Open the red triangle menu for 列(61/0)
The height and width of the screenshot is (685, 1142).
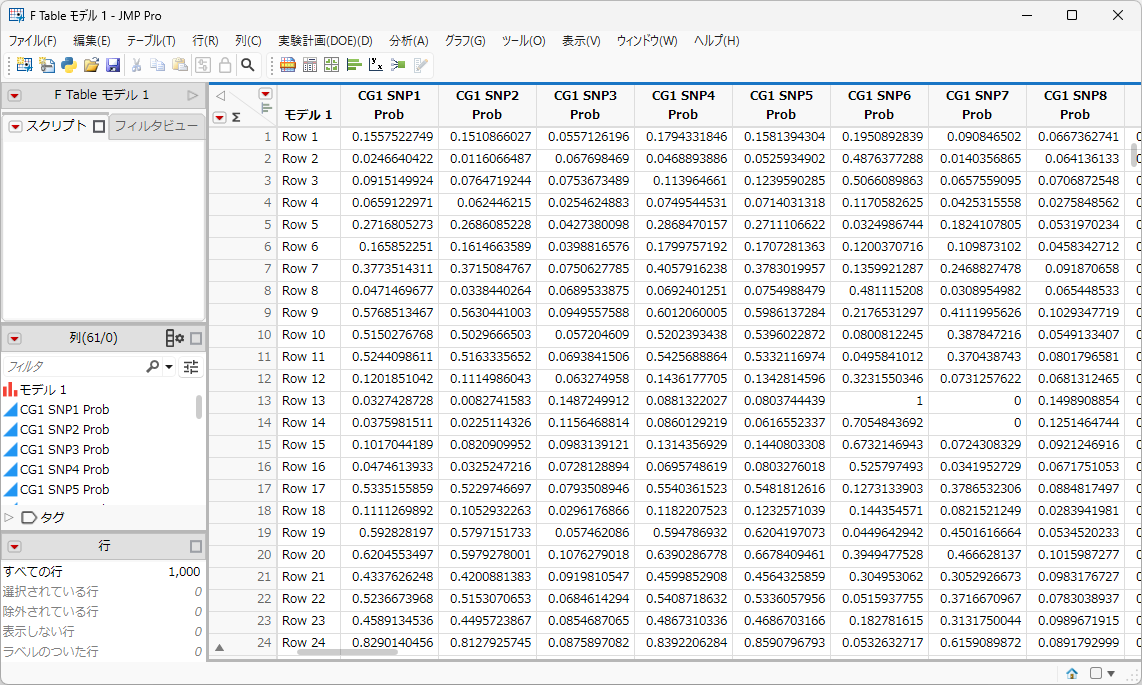tap(15, 338)
